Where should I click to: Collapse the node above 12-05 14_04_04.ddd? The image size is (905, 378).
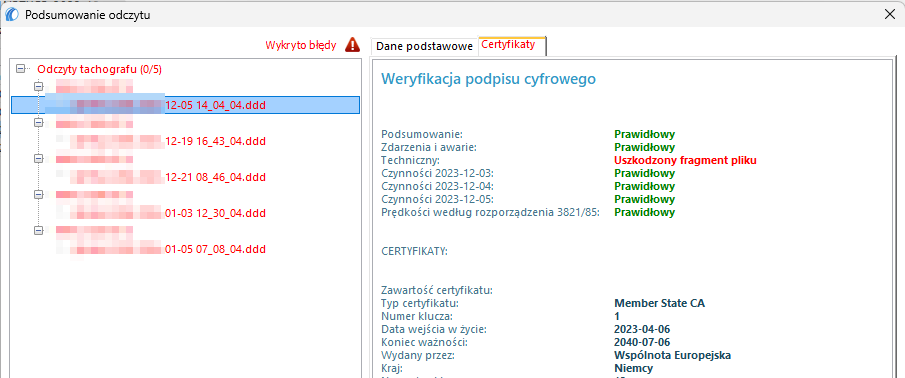coord(39,87)
